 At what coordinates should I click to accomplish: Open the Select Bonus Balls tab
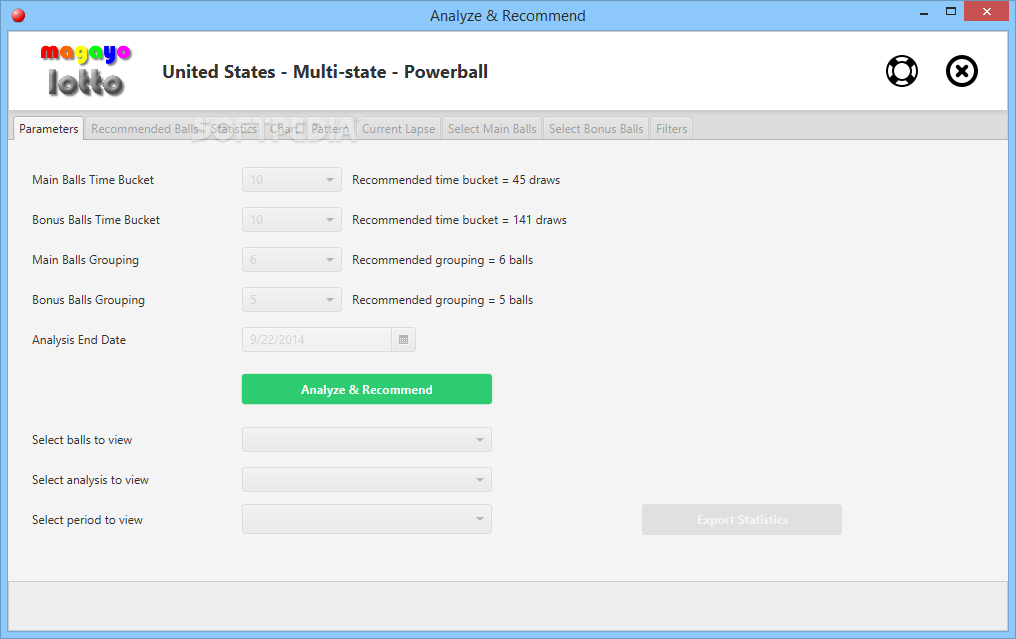(x=596, y=128)
